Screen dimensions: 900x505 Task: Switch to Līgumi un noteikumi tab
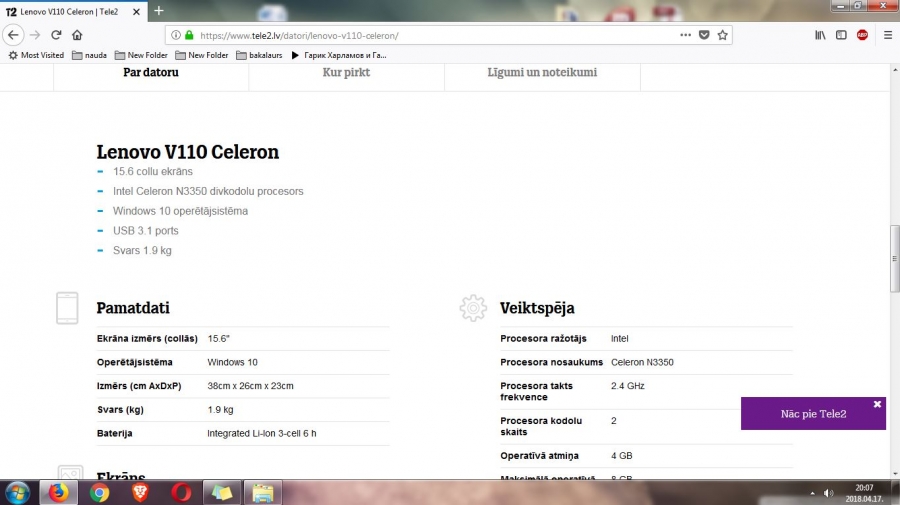542,73
